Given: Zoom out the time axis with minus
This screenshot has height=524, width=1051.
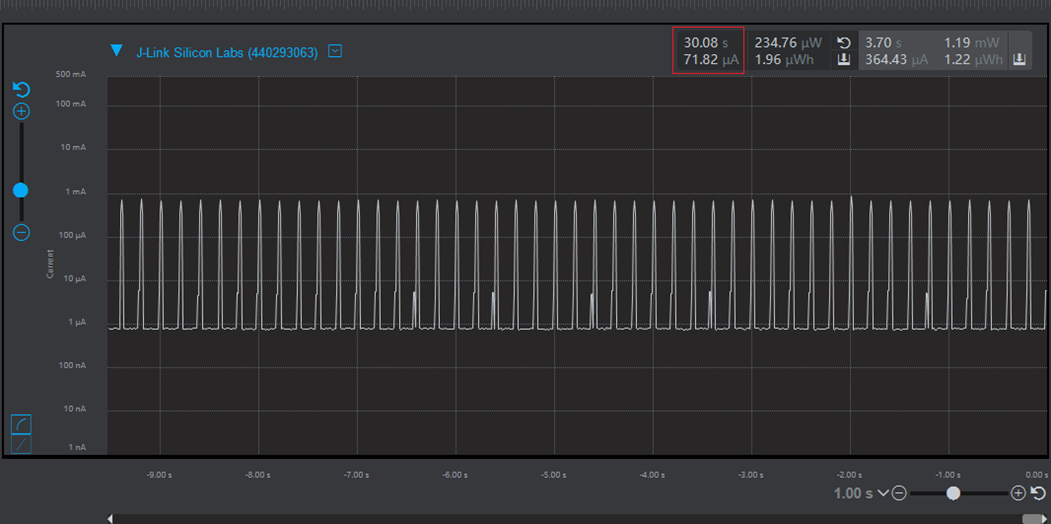Looking at the screenshot, I should point(900,493).
